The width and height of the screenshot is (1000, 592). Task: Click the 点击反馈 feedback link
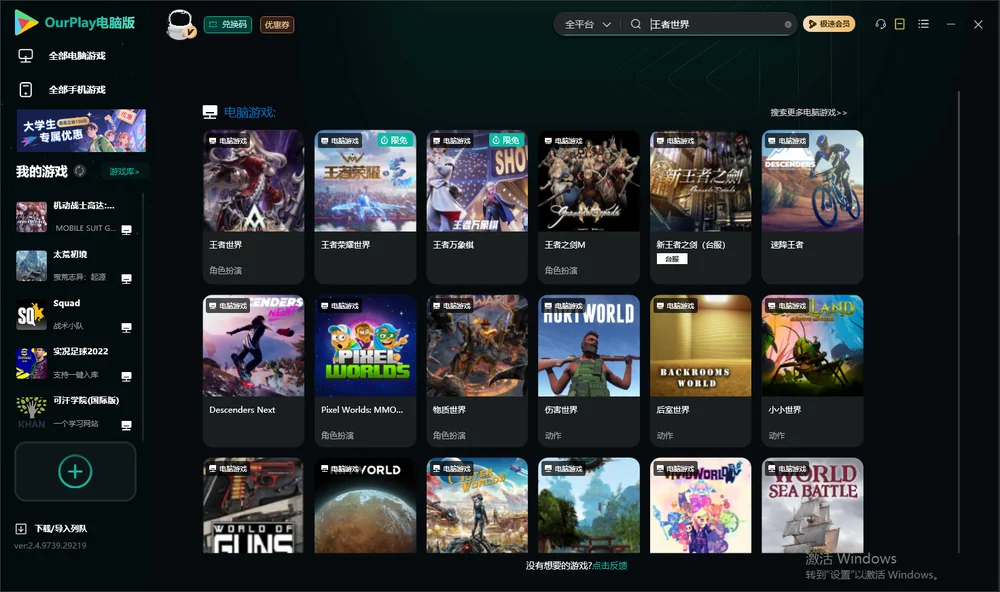pyautogui.click(x=610, y=565)
